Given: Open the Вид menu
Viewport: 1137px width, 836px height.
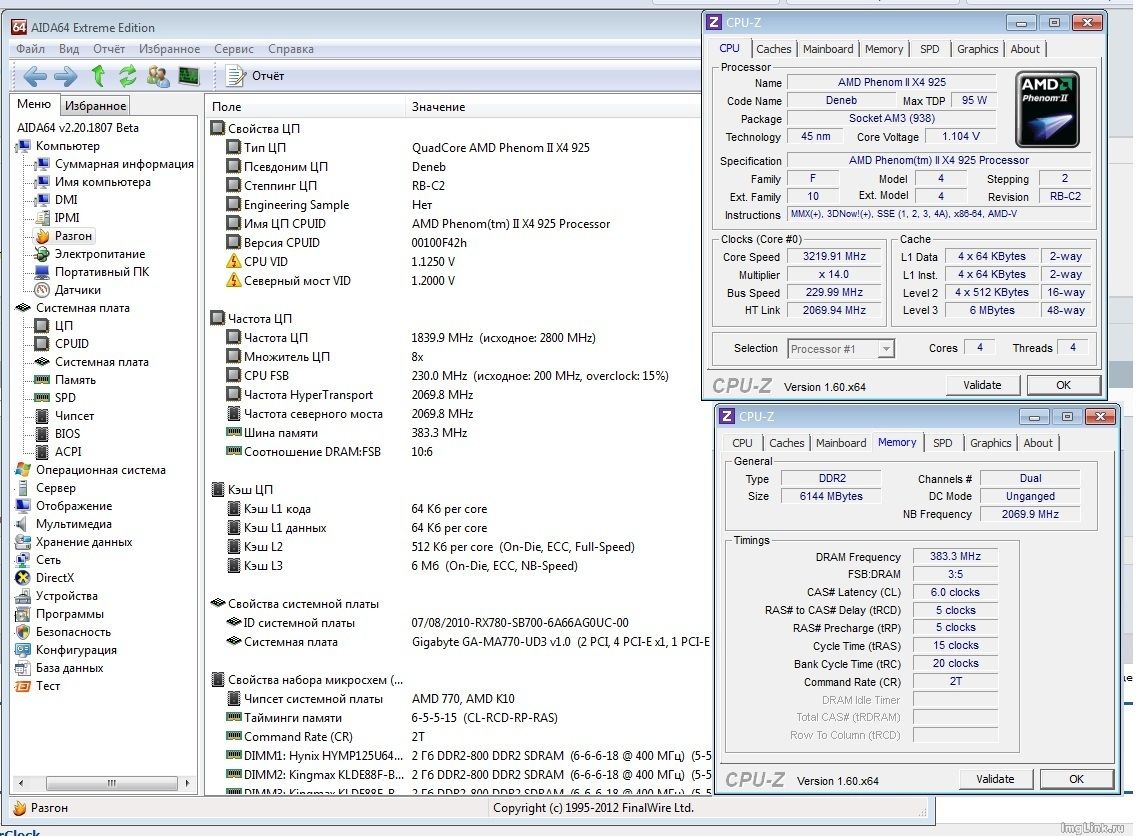Looking at the screenshot, I should 69,49.
